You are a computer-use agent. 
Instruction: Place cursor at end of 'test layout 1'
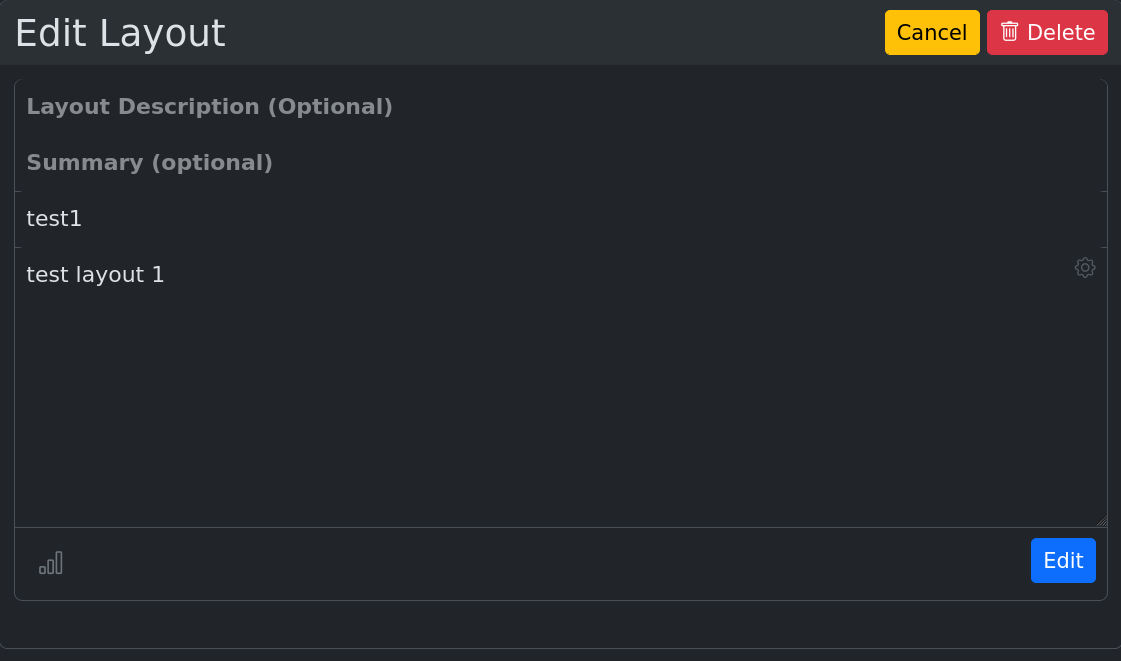click(x=167, y=275)
